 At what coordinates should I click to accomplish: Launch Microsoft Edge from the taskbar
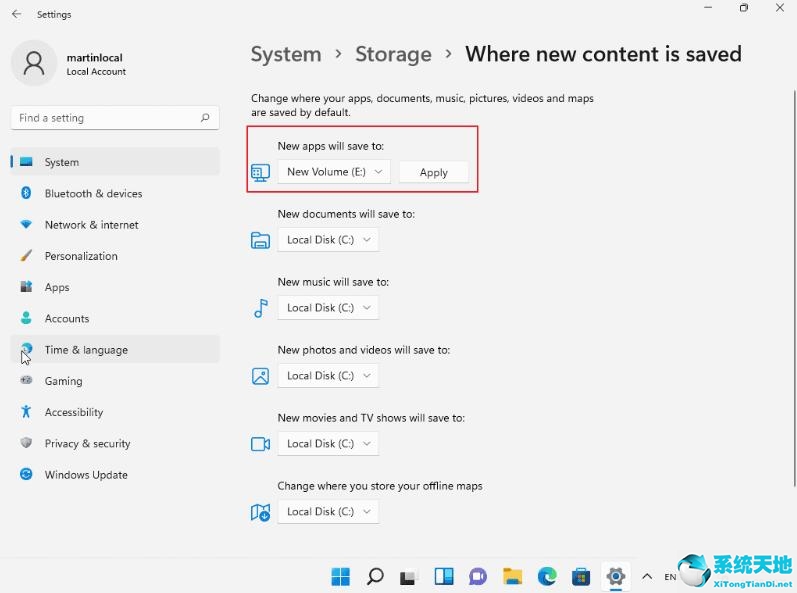click(547, 576)
